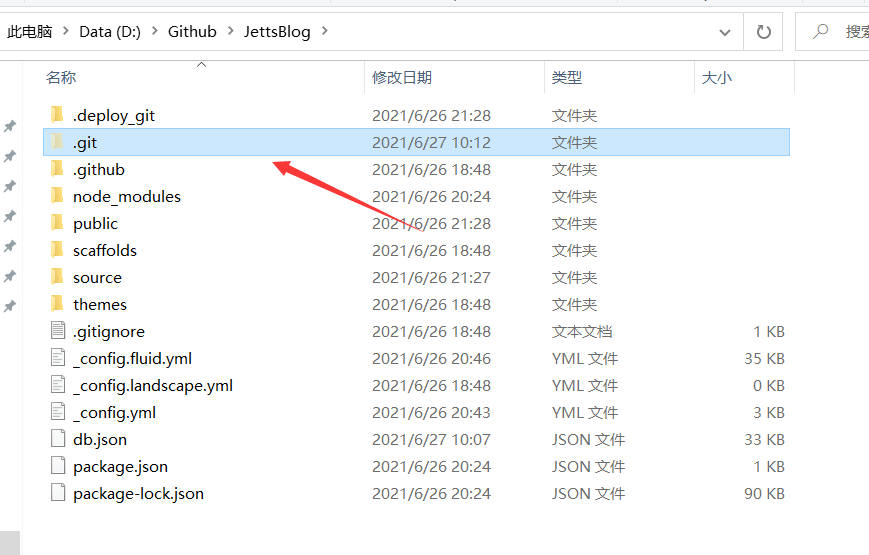Click the public folder icon
The height and width of the screenshot is (555, 869).
pos(57,223)
